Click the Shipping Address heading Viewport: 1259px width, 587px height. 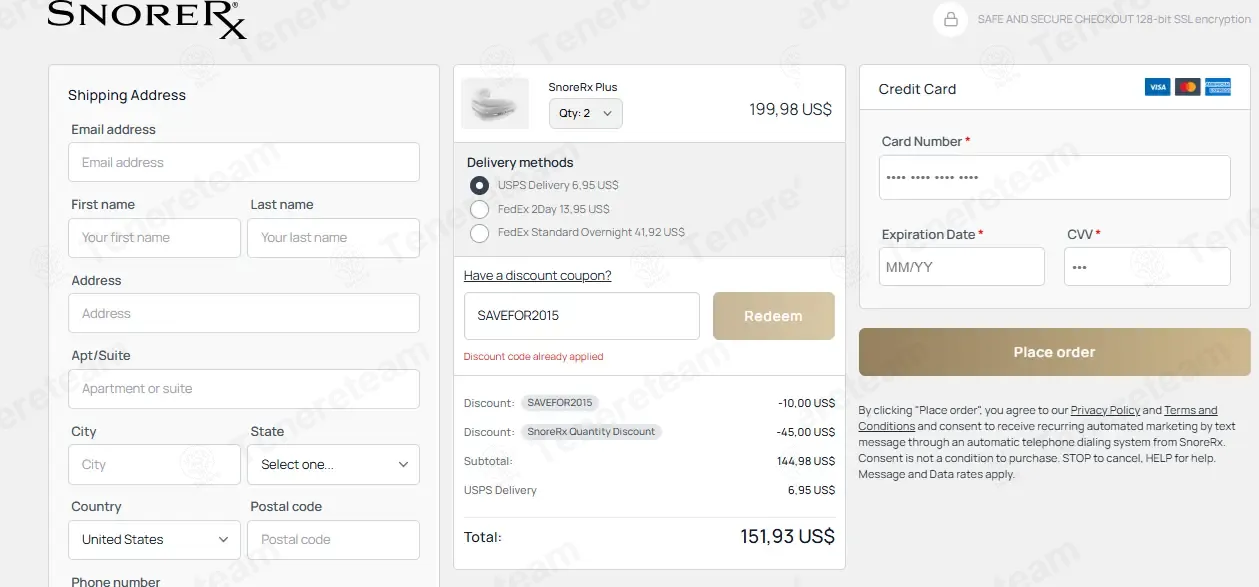pyautogui.click(x=127, y=95)
